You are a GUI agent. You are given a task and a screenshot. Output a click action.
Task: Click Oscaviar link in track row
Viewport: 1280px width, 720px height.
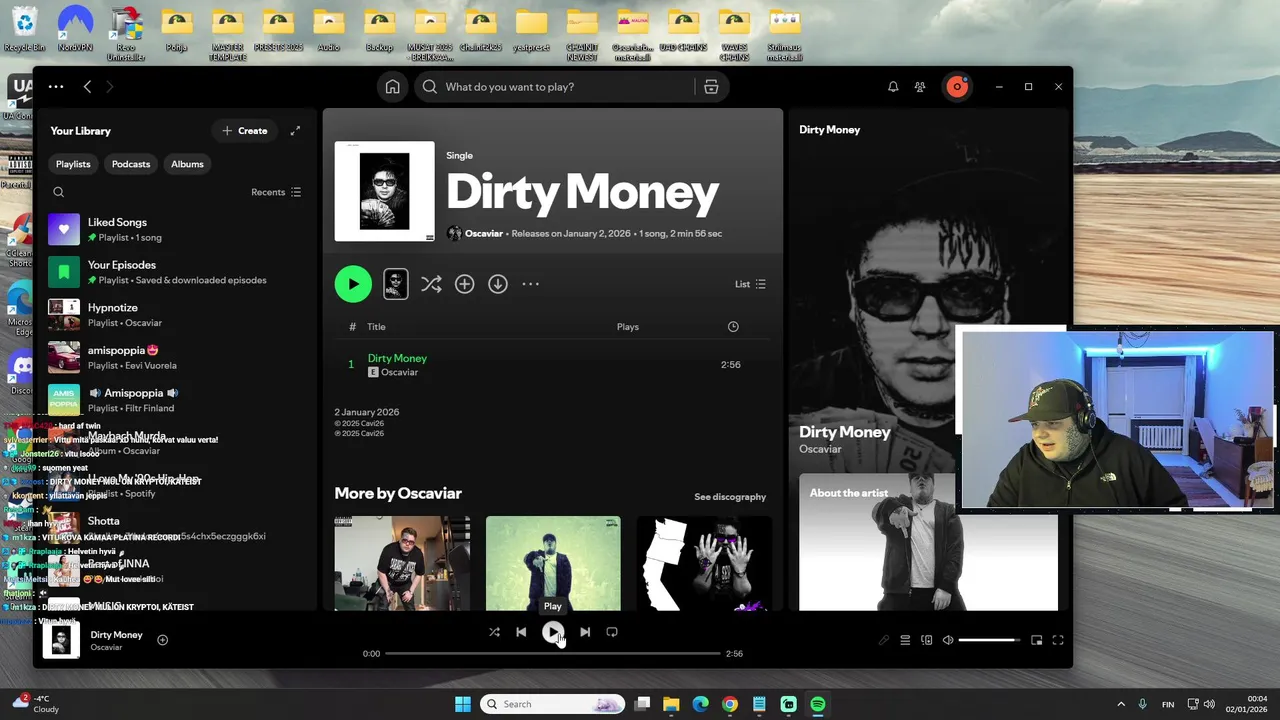pyautogui.click(x=399, y=372)
